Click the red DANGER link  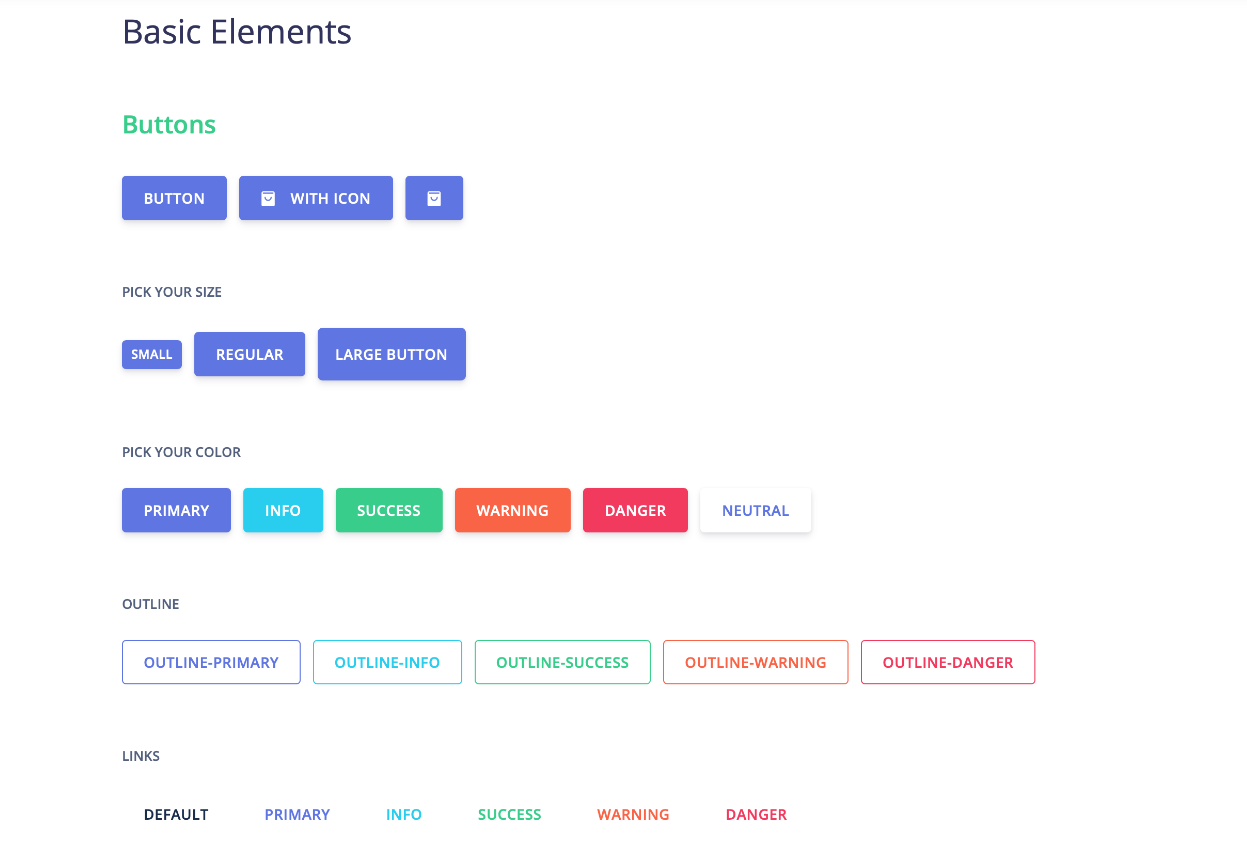(756, 814)
